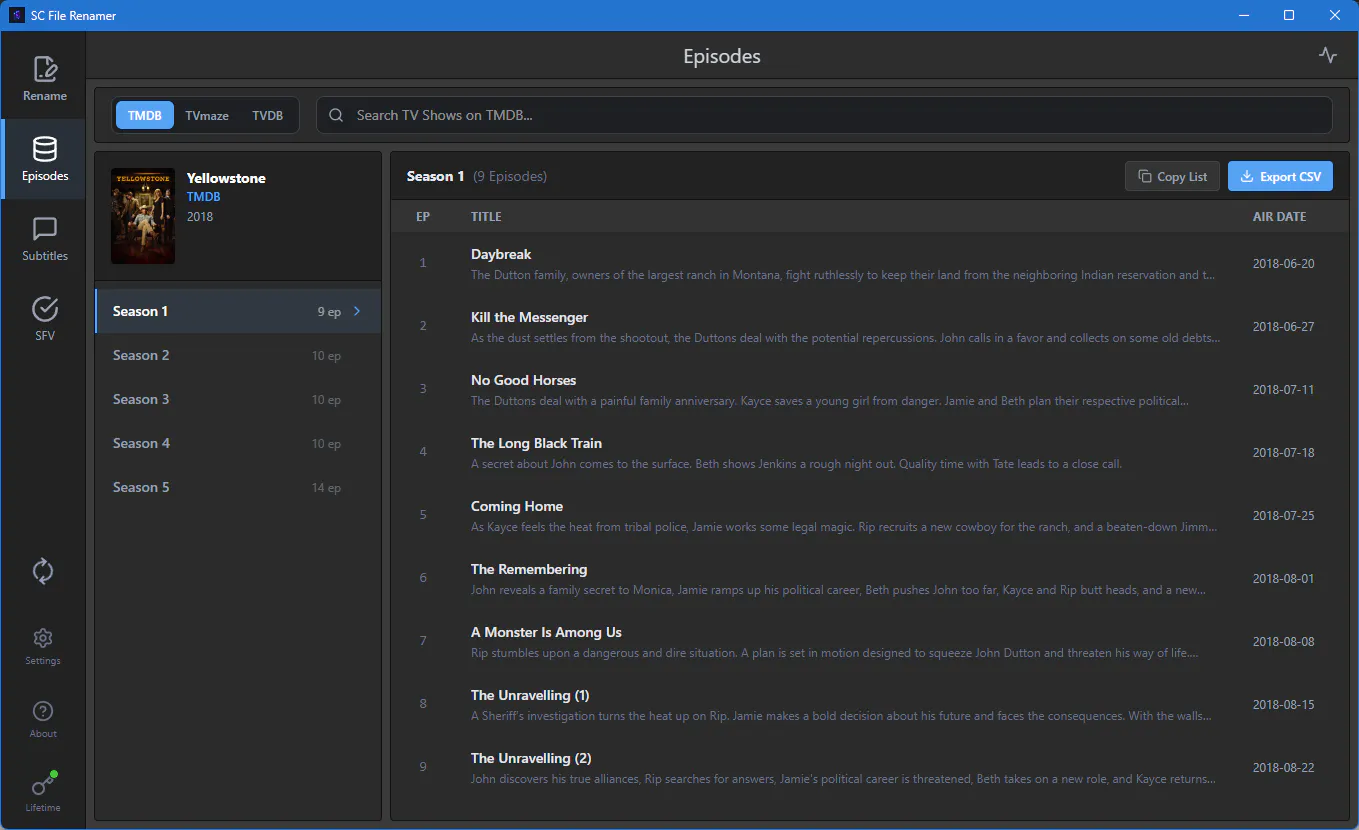Click the Season 1 heading above episode table

pyautogui.click(x=435, y=176)
